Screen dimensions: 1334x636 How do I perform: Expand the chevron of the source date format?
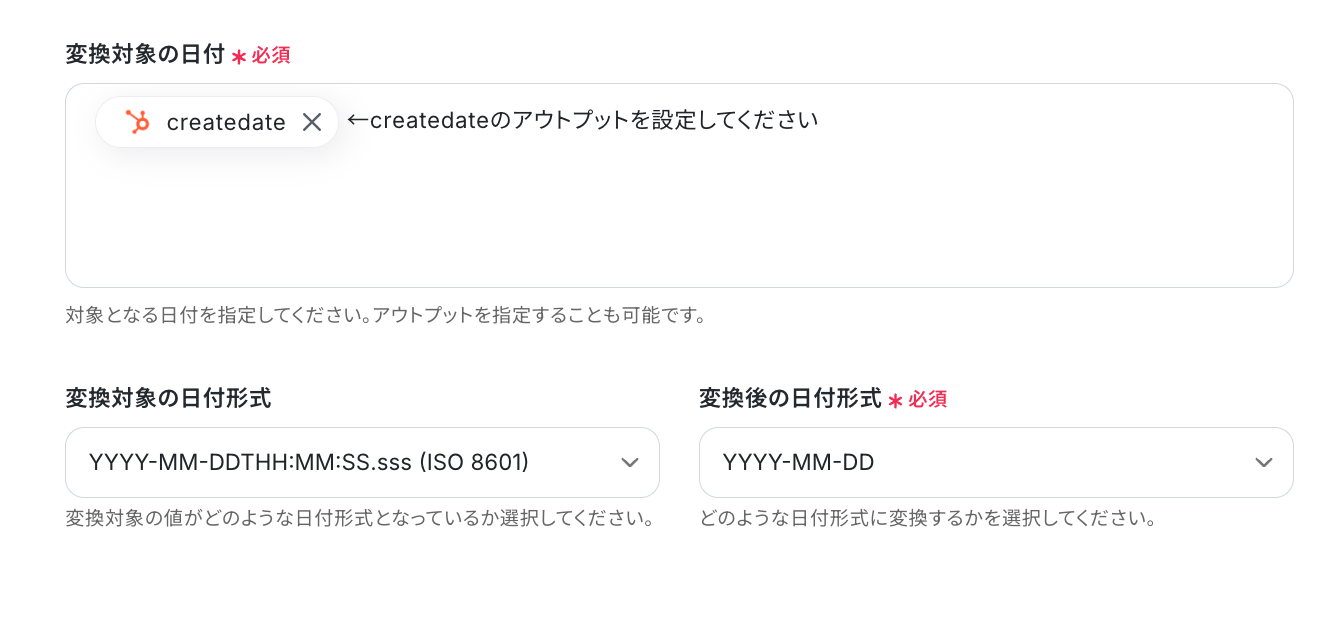pos(629,462)
